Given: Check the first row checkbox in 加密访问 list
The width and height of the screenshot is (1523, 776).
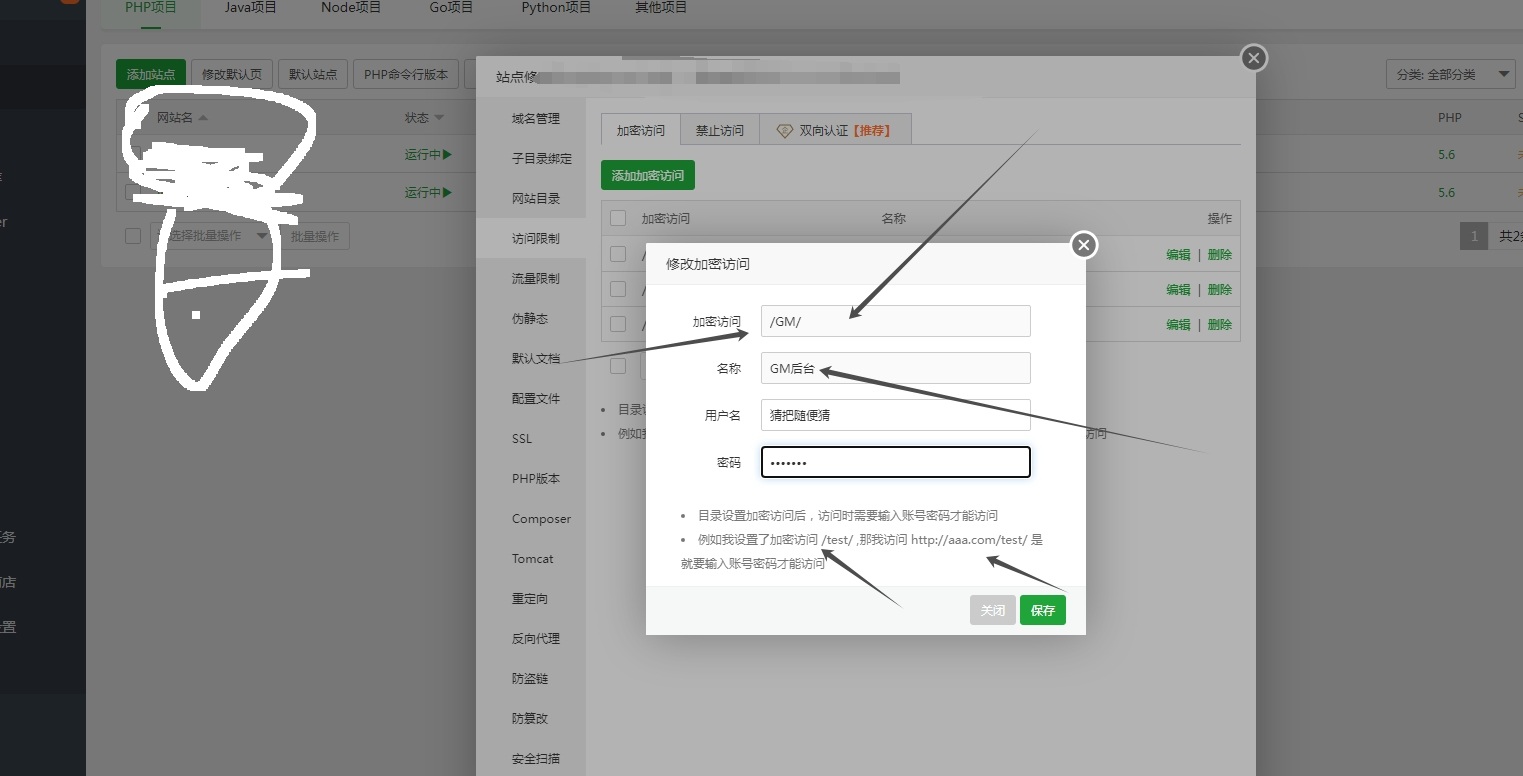Looking at the screenshot, I should coord(618,254).
